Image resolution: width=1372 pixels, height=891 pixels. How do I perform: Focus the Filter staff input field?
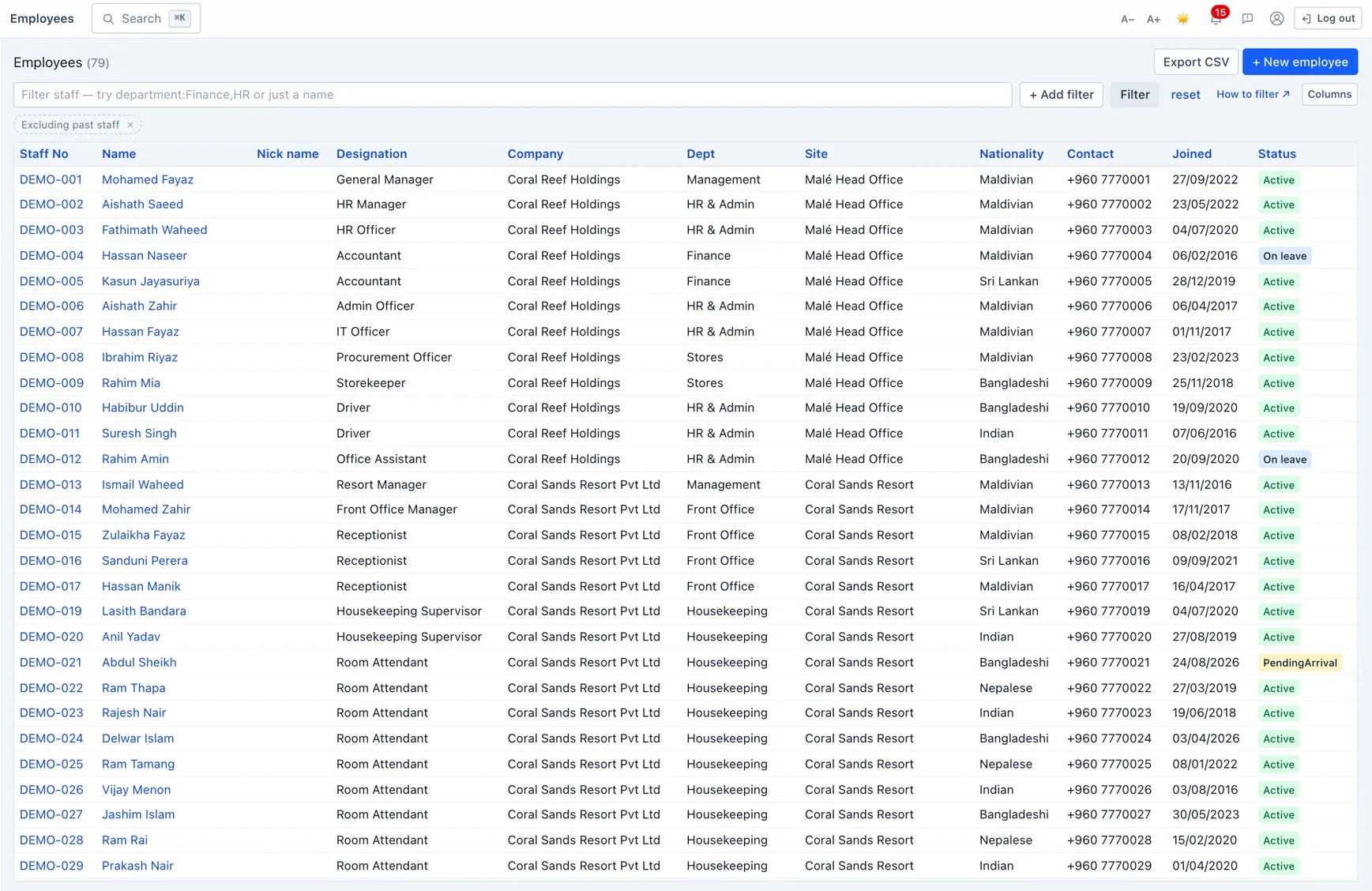click(x=513, y=95)
